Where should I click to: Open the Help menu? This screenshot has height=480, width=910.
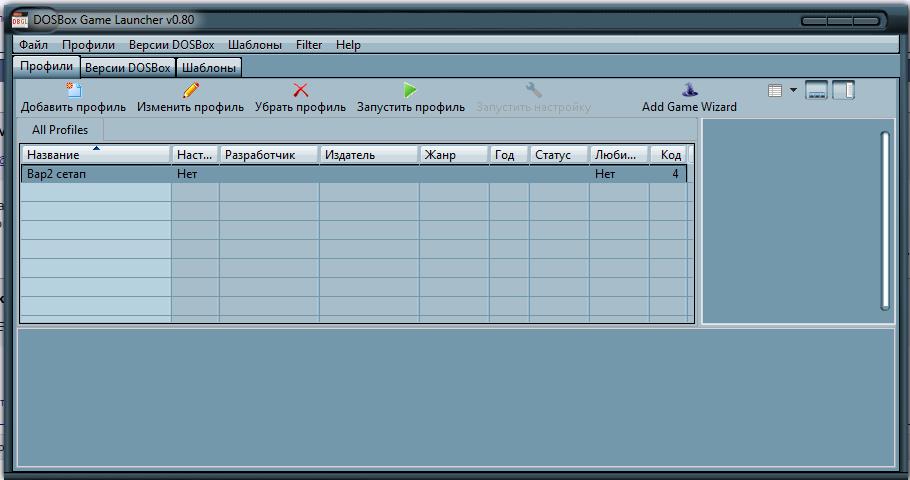tap(348, 45)
